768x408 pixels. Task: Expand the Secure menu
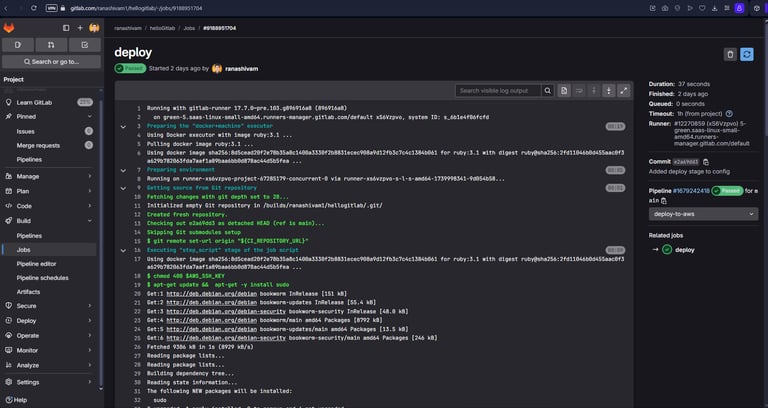[x=48, y=306]
